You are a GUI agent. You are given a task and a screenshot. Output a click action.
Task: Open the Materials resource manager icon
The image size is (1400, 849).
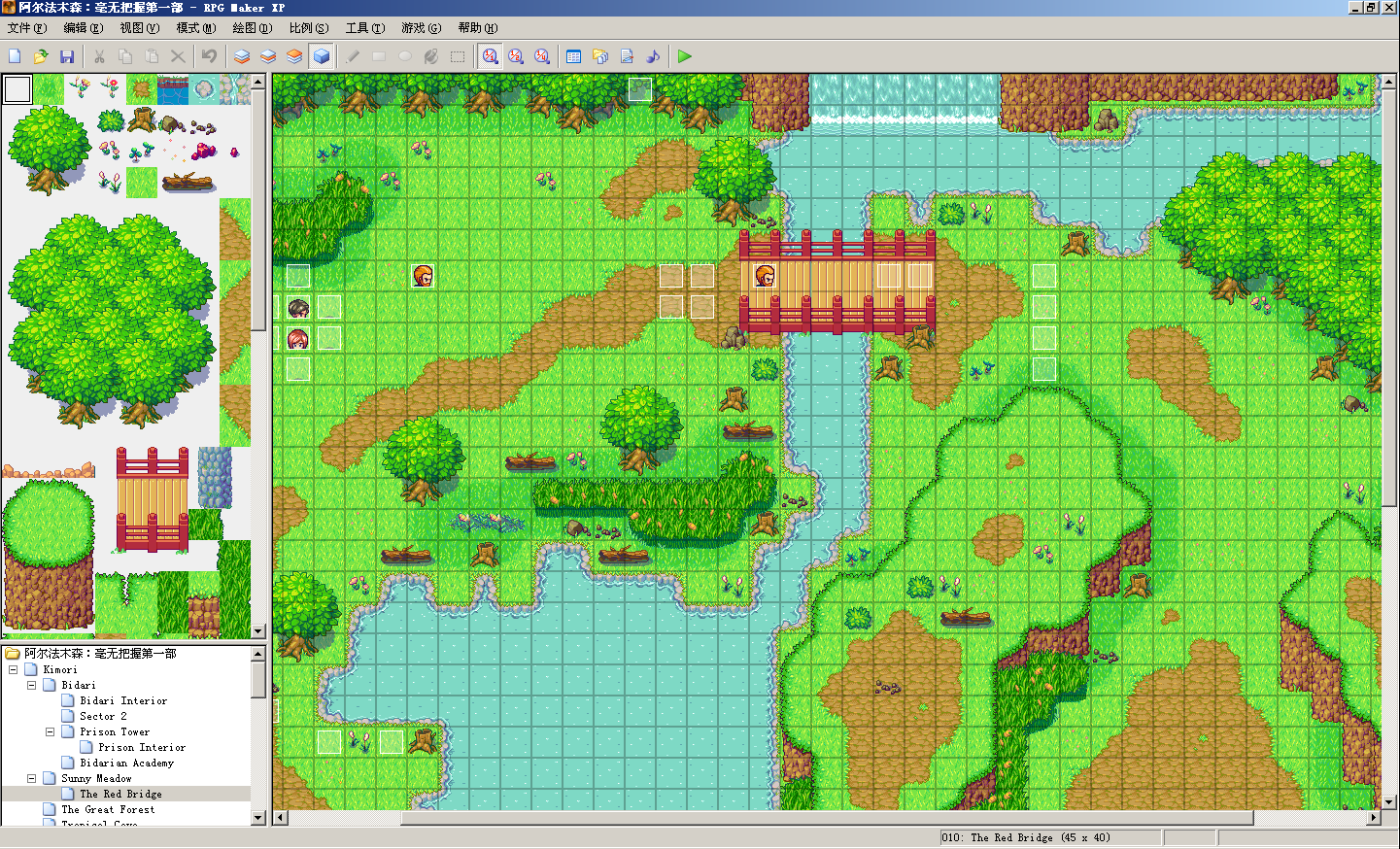(600, 56)
